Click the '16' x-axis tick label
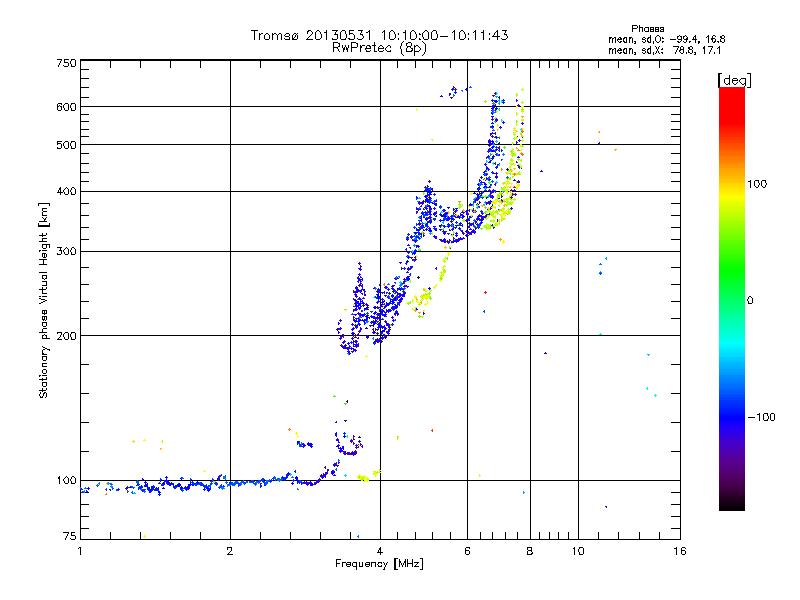 (680, 552)
